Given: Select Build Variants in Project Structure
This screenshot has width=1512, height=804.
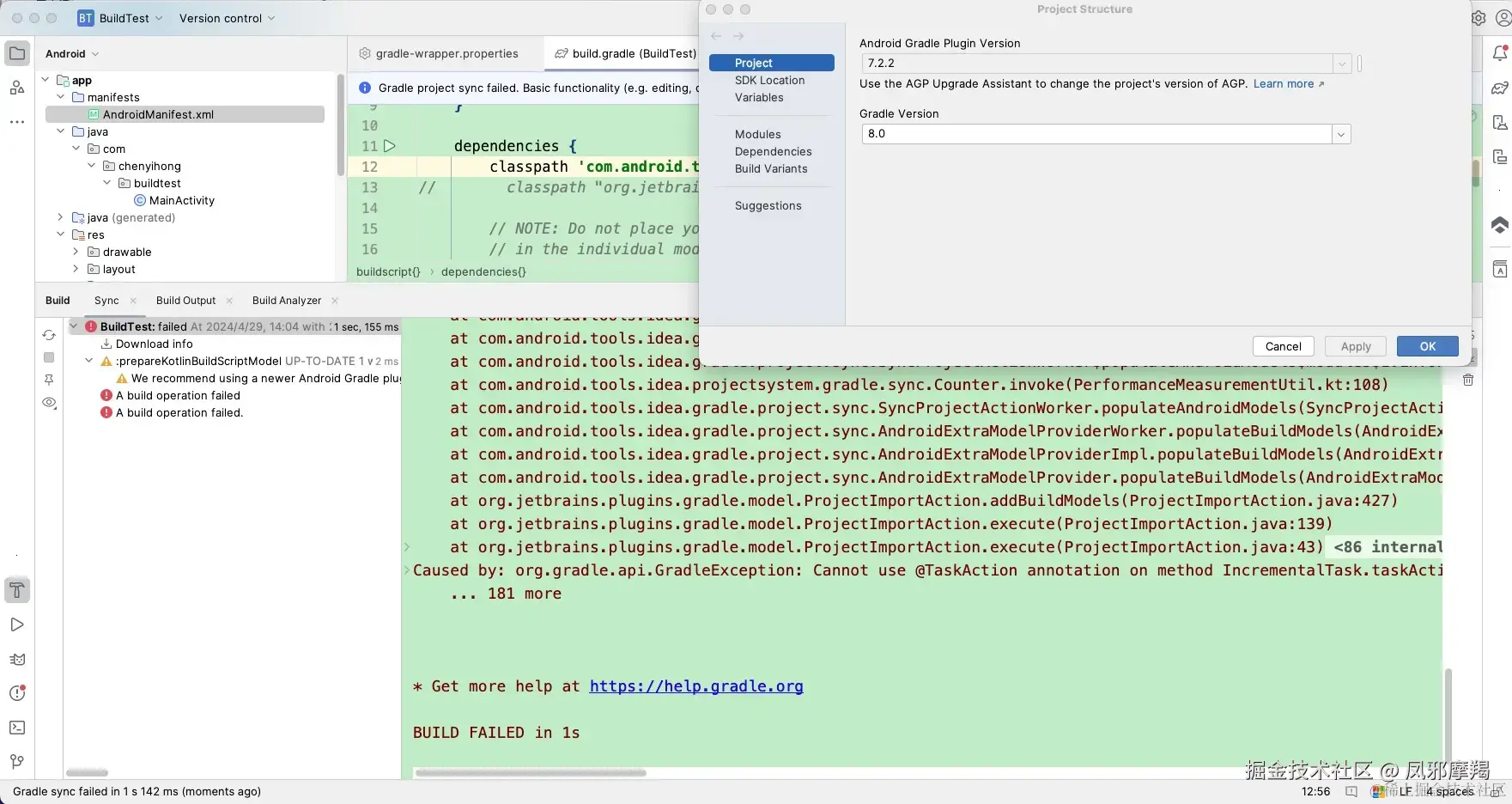Looking at the screenshot, I should [x=771, y=169].
